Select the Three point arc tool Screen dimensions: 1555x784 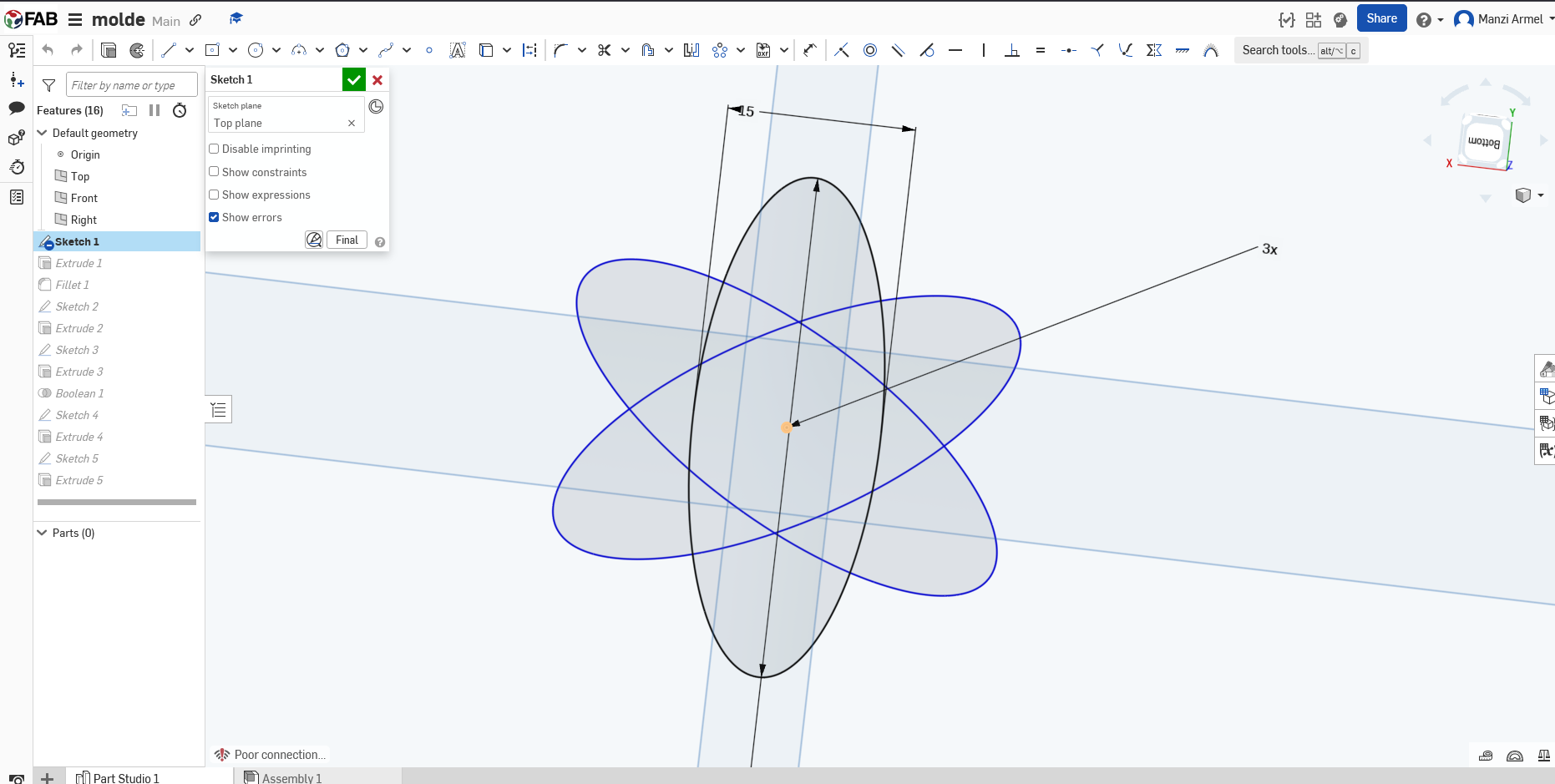tap(299, 50)
